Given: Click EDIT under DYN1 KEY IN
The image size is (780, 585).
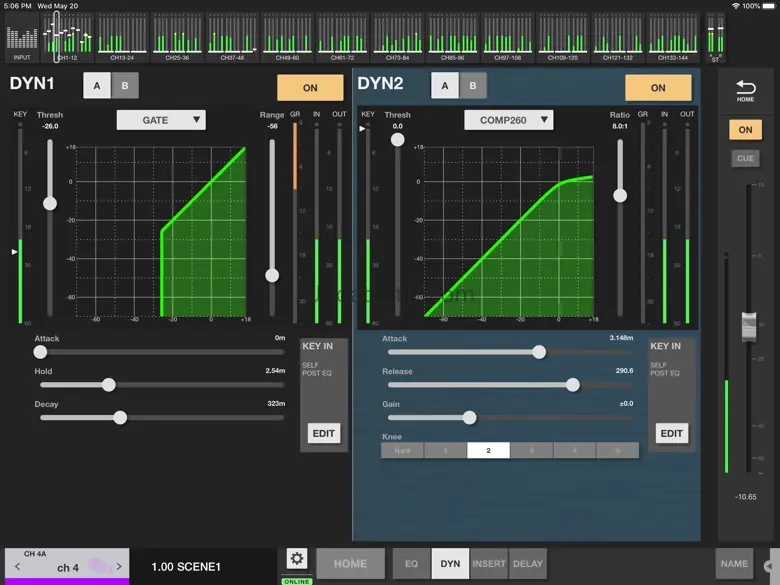Looking at the screenshot, I should click(323, 433).
